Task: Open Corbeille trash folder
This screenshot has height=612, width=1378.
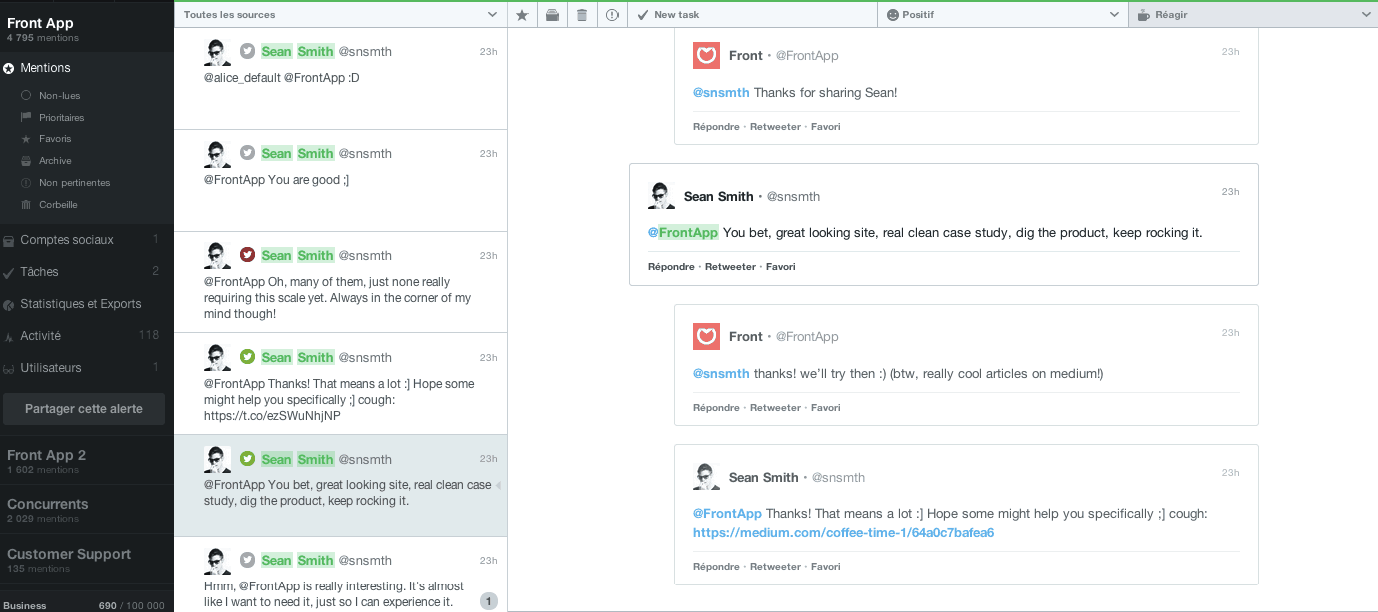Action: pyautogui.click(x=58, y=205)
